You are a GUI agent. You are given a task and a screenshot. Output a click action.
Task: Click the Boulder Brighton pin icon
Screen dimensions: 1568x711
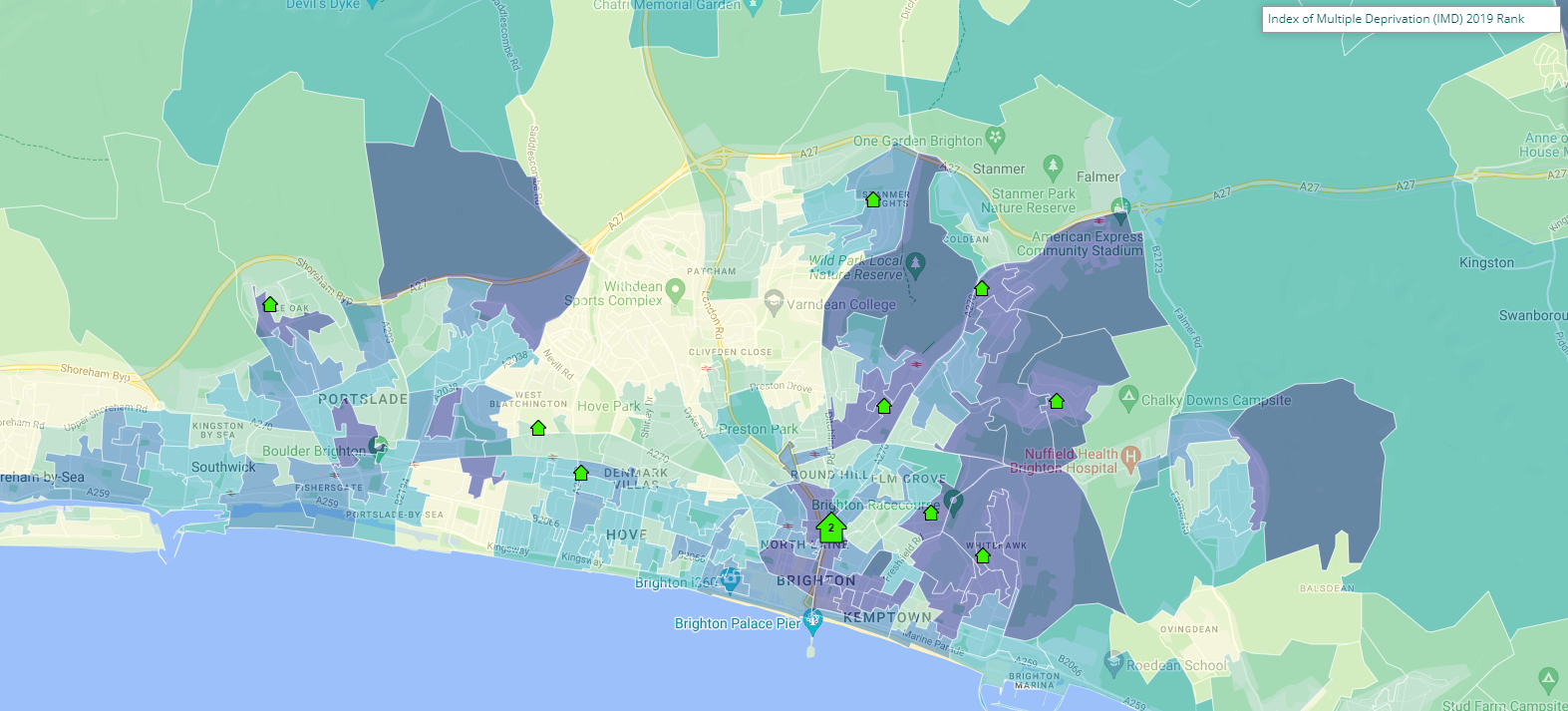(x=378, y=446)
